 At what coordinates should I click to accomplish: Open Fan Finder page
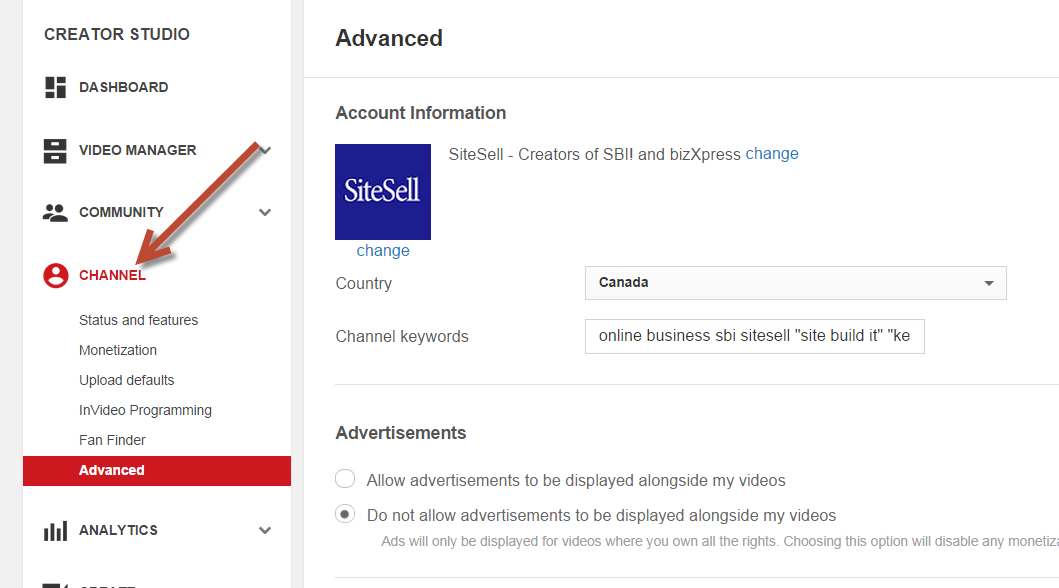pyautogui.click(x=112, y=440)
